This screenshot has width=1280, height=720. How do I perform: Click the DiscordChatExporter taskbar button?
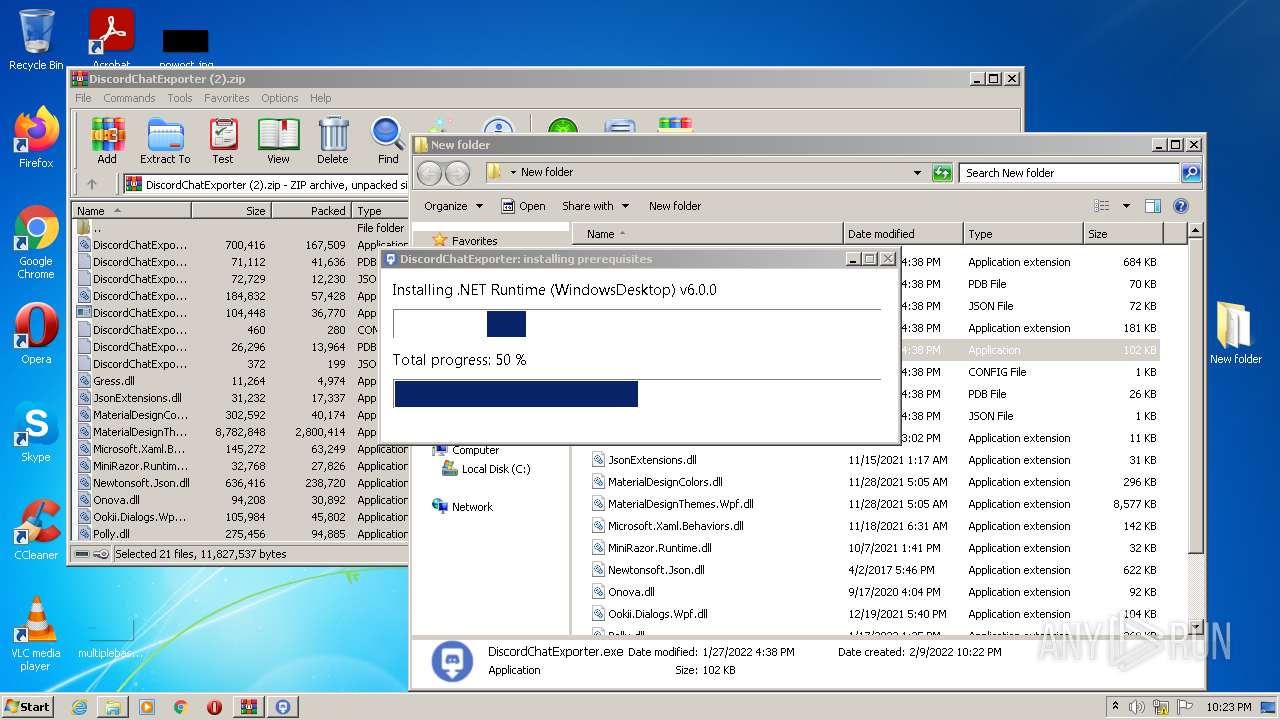(x=283, y=707)
